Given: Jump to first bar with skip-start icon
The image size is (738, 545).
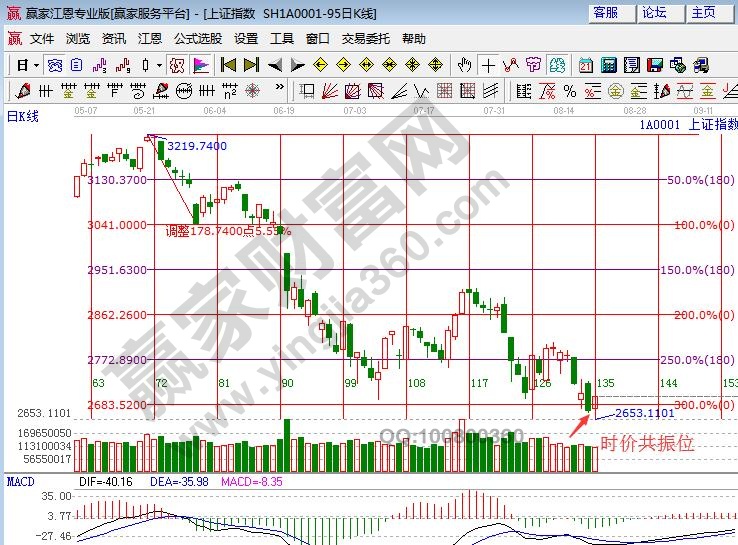Looking at the screenshot, I should click(228, 65).
